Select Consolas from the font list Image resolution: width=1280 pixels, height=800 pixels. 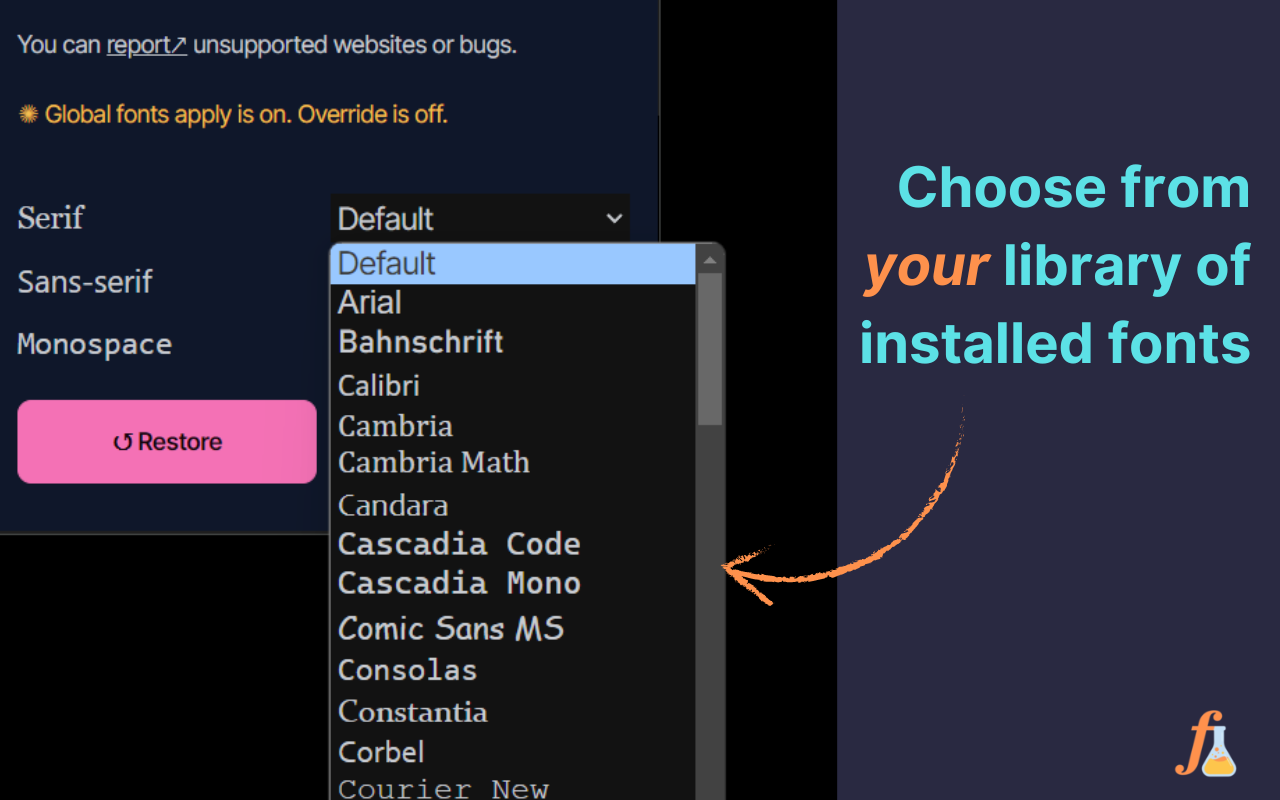tap(513, 670)
